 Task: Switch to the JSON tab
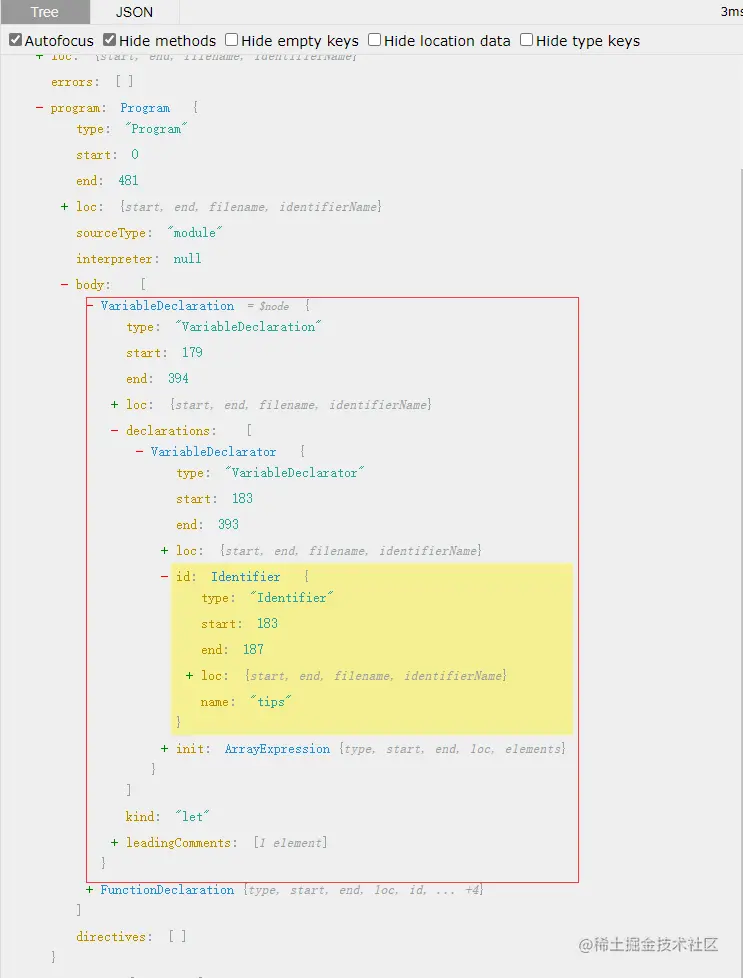coord(134,12)
